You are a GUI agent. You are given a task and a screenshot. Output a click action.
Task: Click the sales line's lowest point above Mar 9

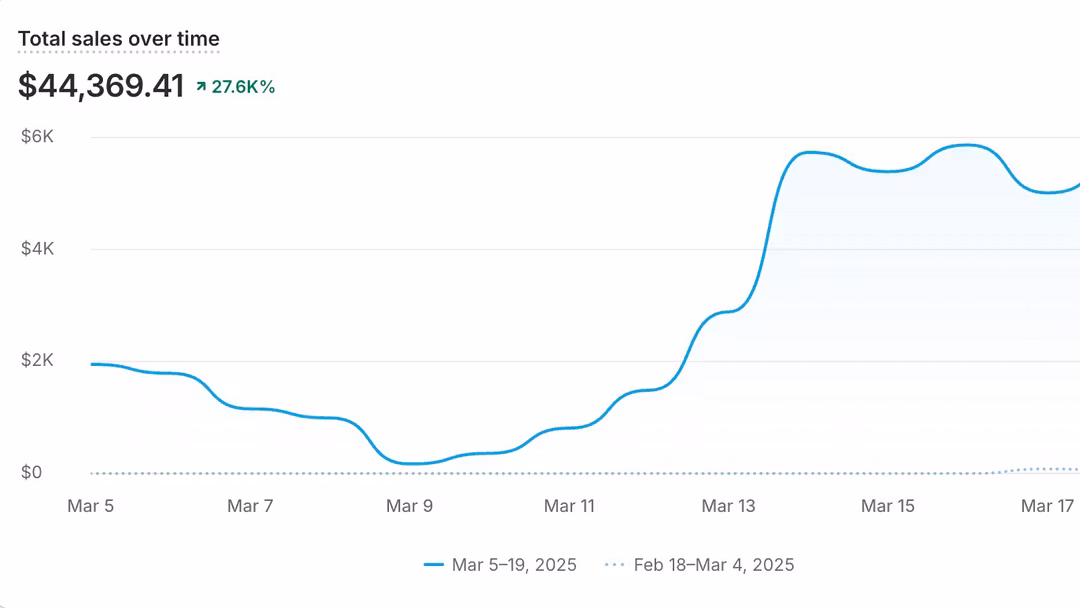point(410,463)
